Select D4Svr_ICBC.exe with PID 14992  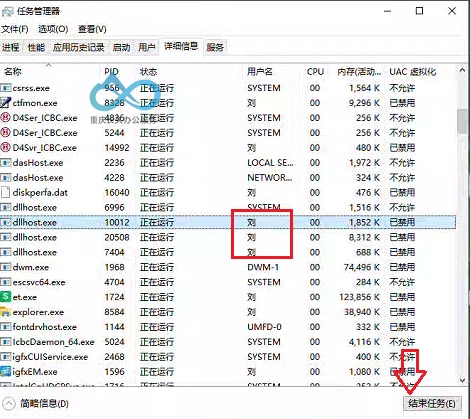228,148
